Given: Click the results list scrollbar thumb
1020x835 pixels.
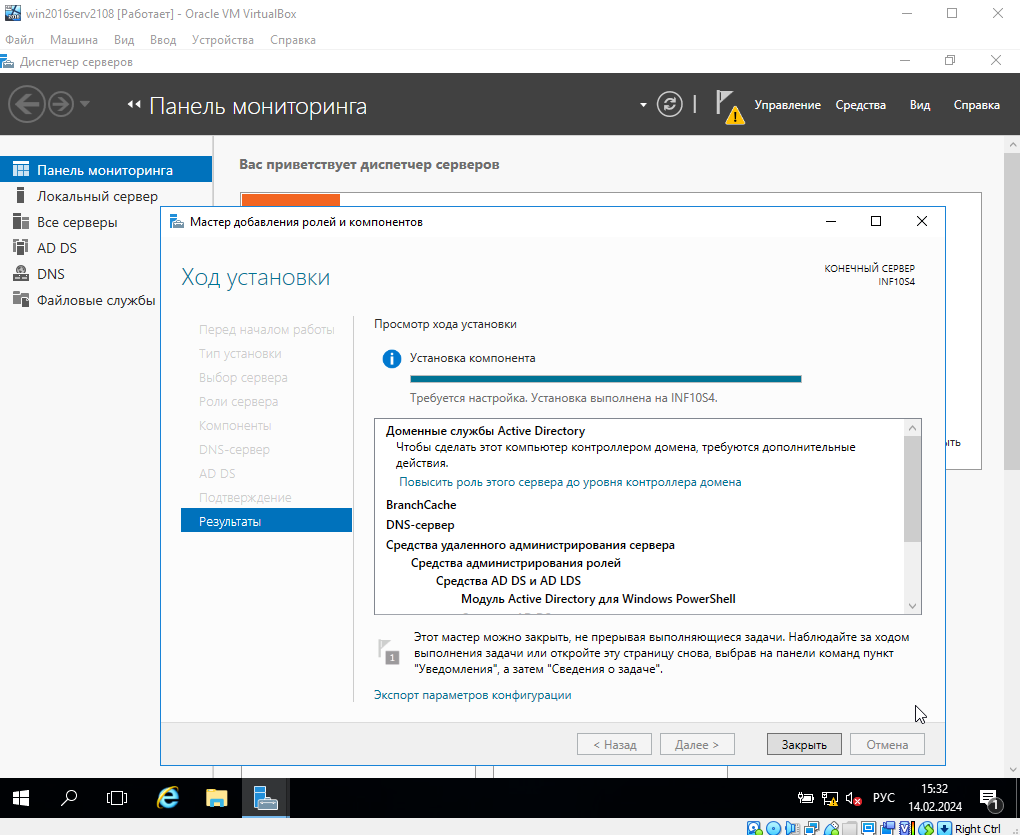Looking at the screenshot, I should point(912,488).
